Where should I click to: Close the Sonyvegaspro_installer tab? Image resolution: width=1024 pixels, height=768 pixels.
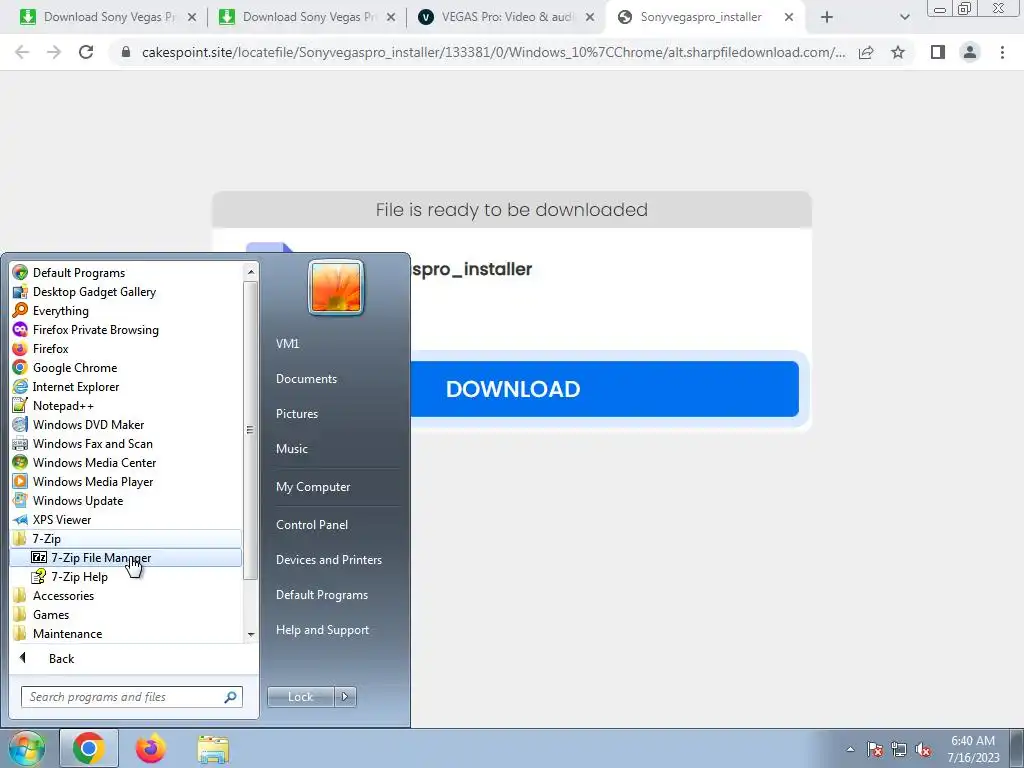point(789,17)
